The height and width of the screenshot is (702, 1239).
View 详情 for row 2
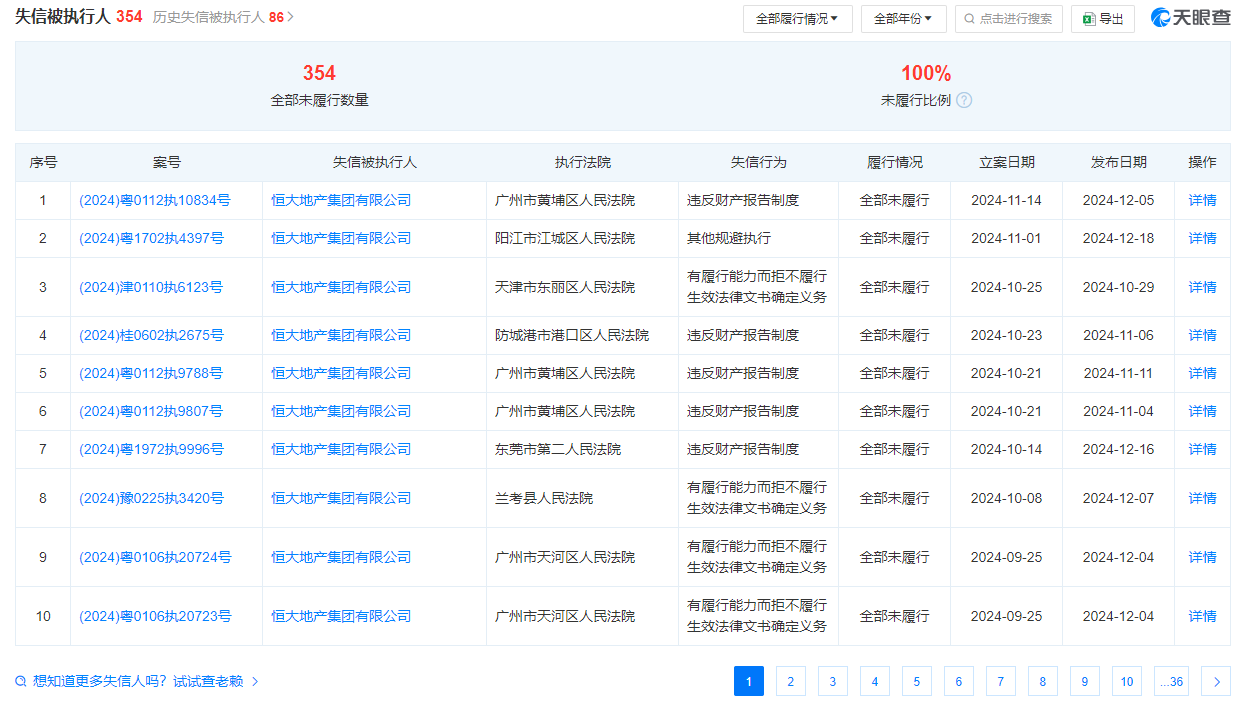pyautogui.click(x=1202, y=238)
